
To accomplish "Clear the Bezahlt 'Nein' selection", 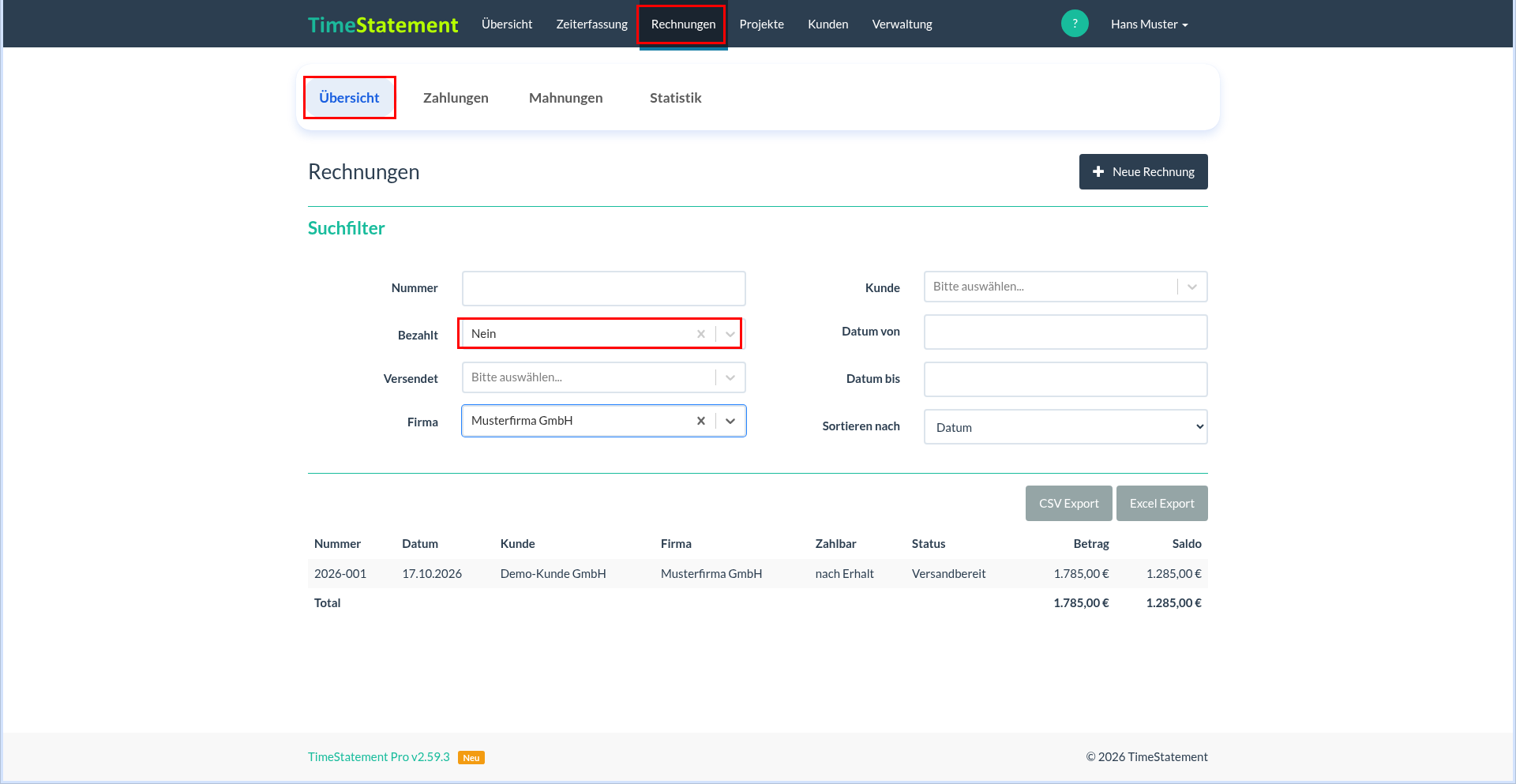I will (700, 334).
